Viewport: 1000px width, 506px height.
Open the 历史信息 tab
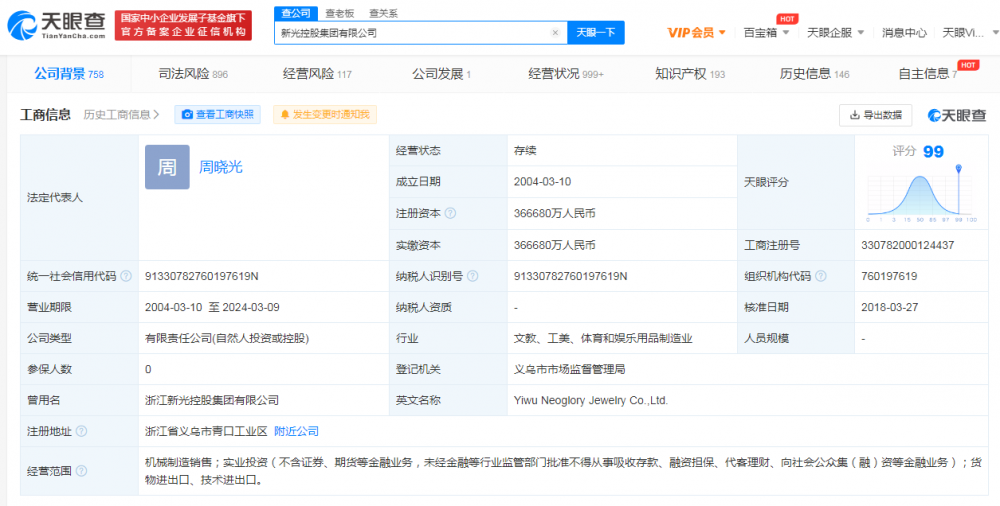(814, 74)
